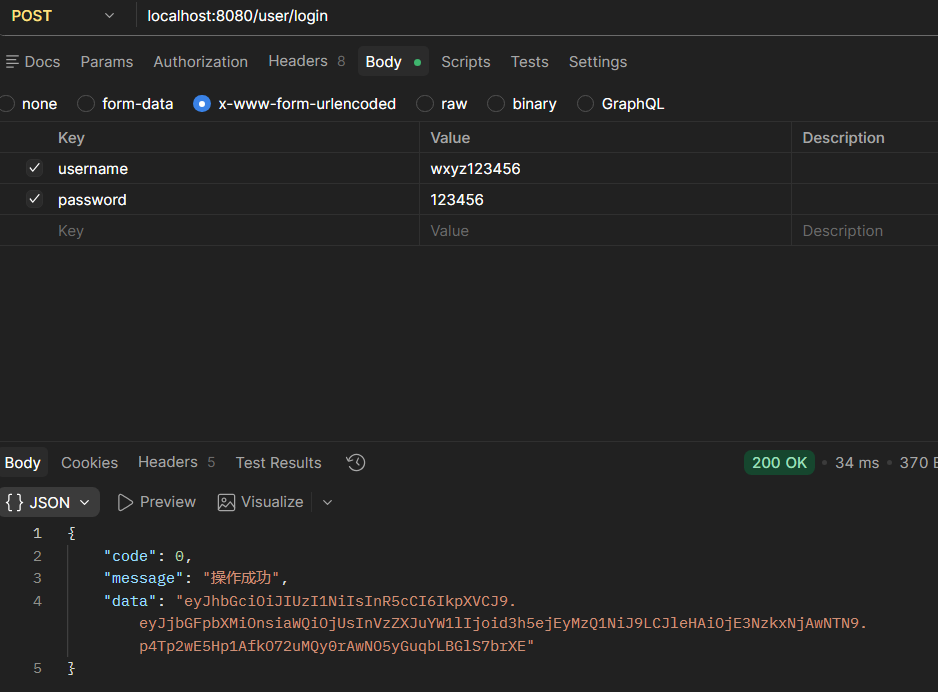Select the raw body radio button

point(425,103)
